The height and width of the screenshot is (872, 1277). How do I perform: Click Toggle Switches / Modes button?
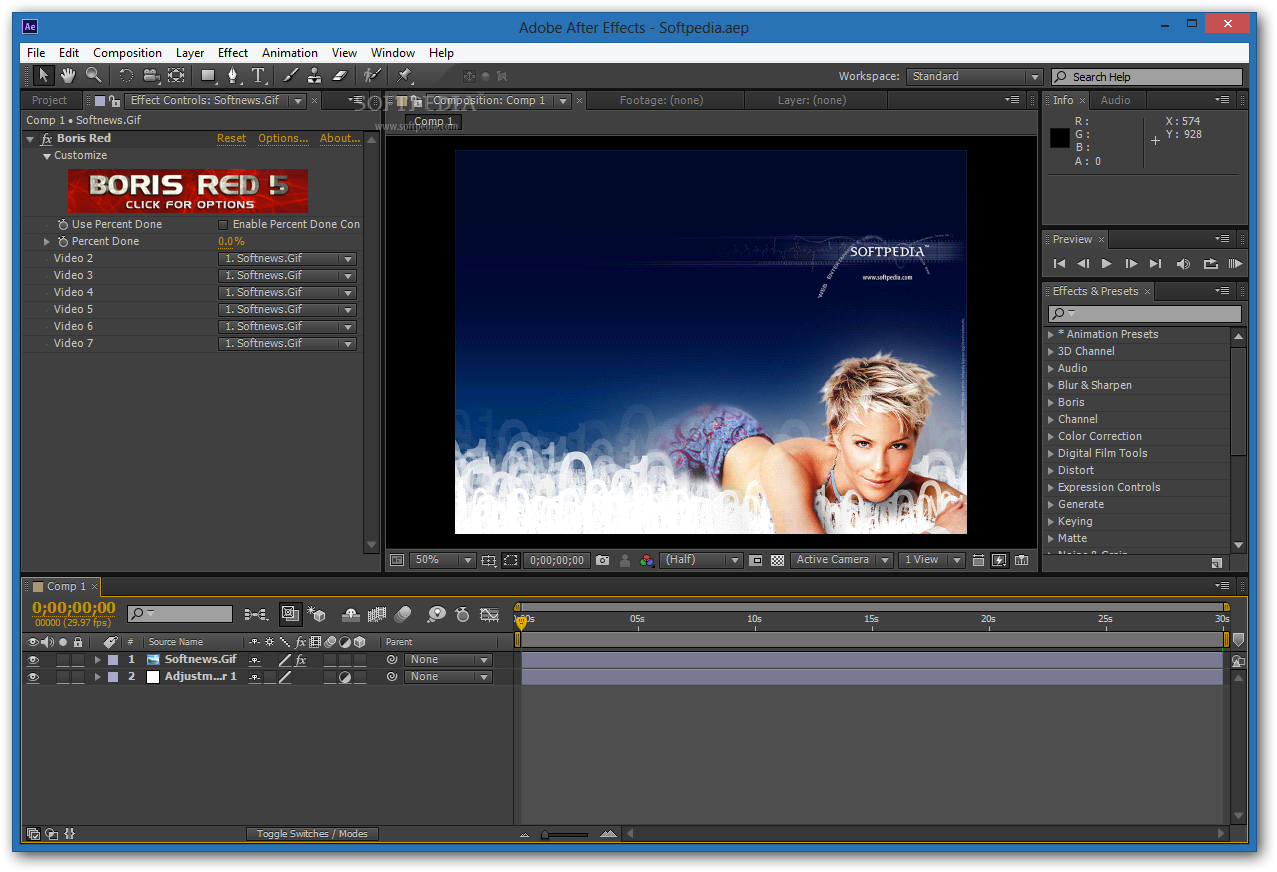click(312, 834)
